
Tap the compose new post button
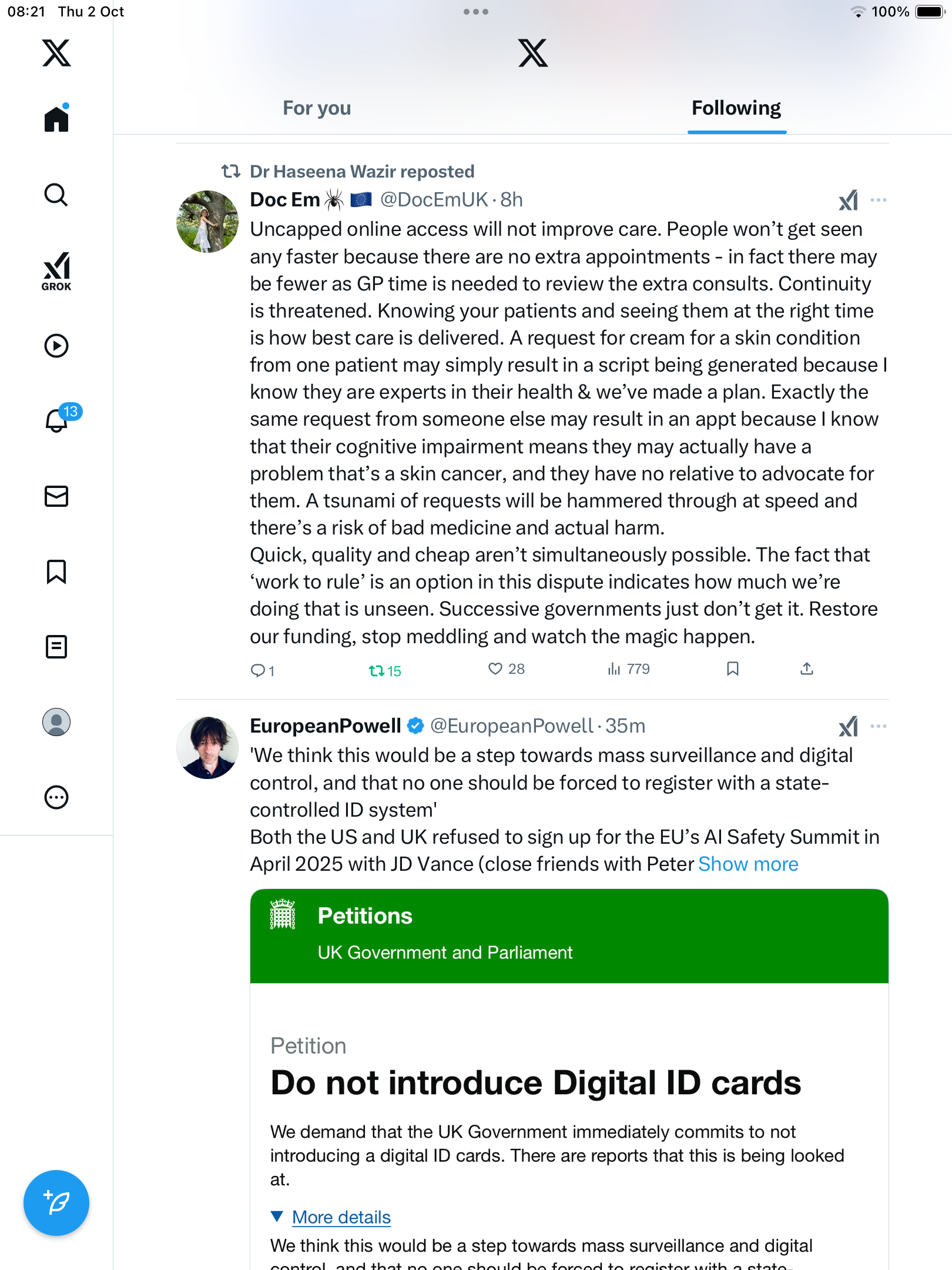[x=56, y=1202]
